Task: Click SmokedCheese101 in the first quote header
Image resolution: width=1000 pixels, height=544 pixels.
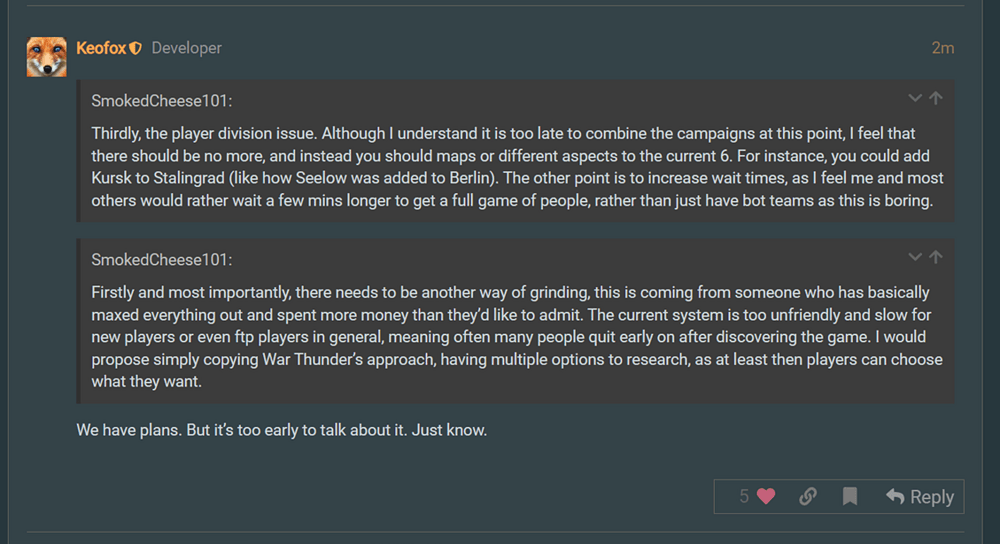Action: [161, 100]
